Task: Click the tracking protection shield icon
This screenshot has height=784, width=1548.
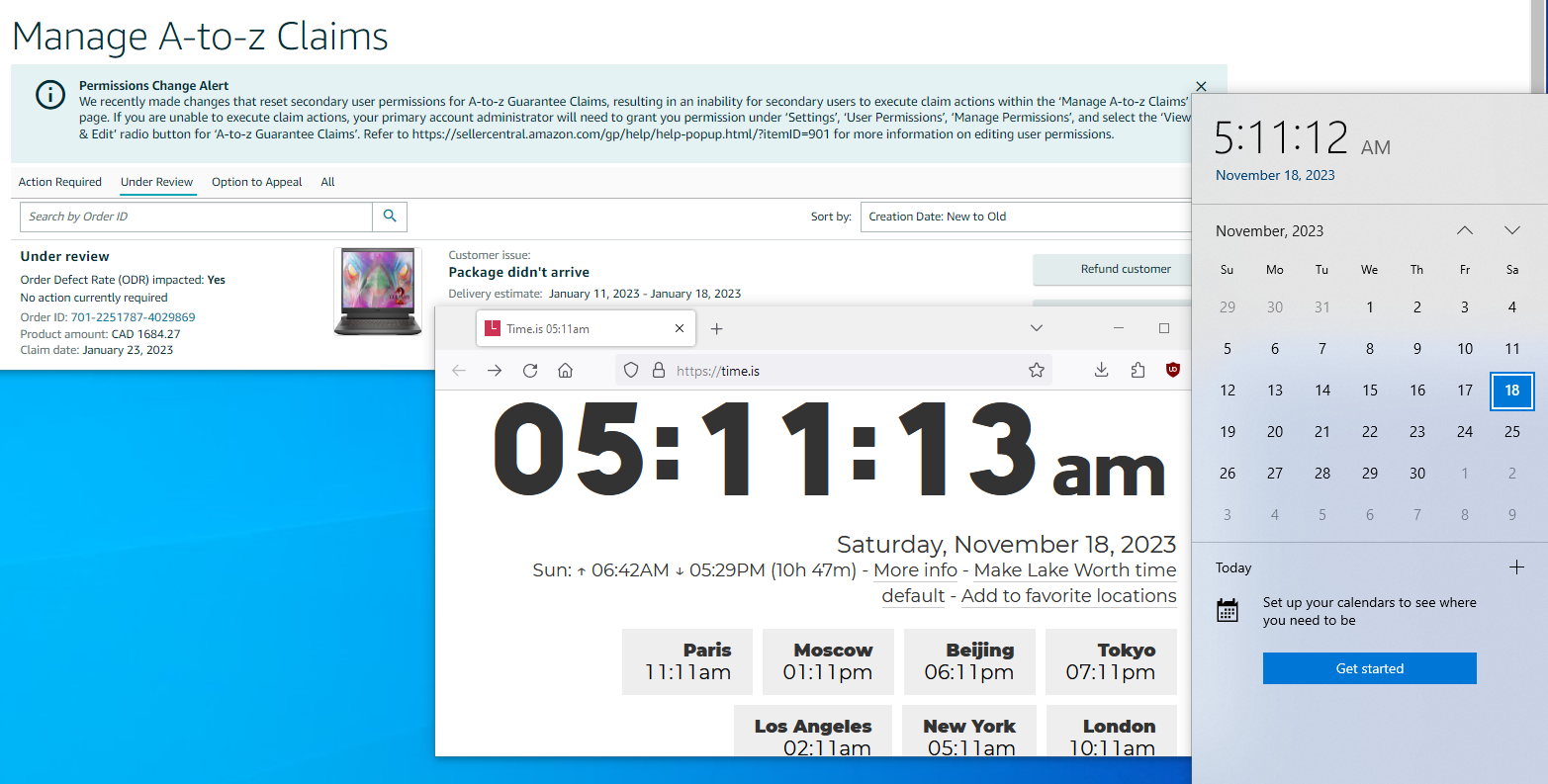Action: pos(631,371)
